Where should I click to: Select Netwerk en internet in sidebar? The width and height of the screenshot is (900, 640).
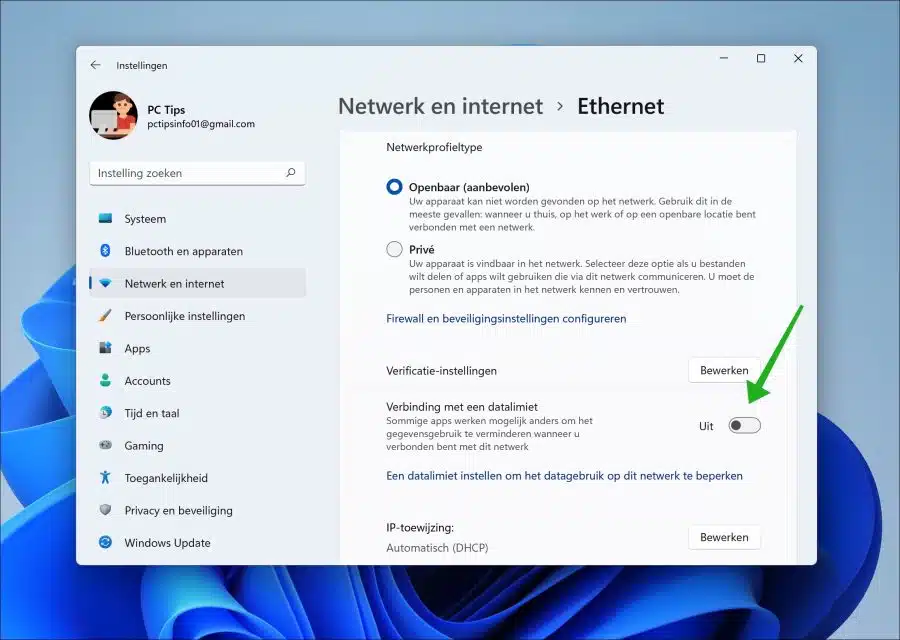click(197, 284)
